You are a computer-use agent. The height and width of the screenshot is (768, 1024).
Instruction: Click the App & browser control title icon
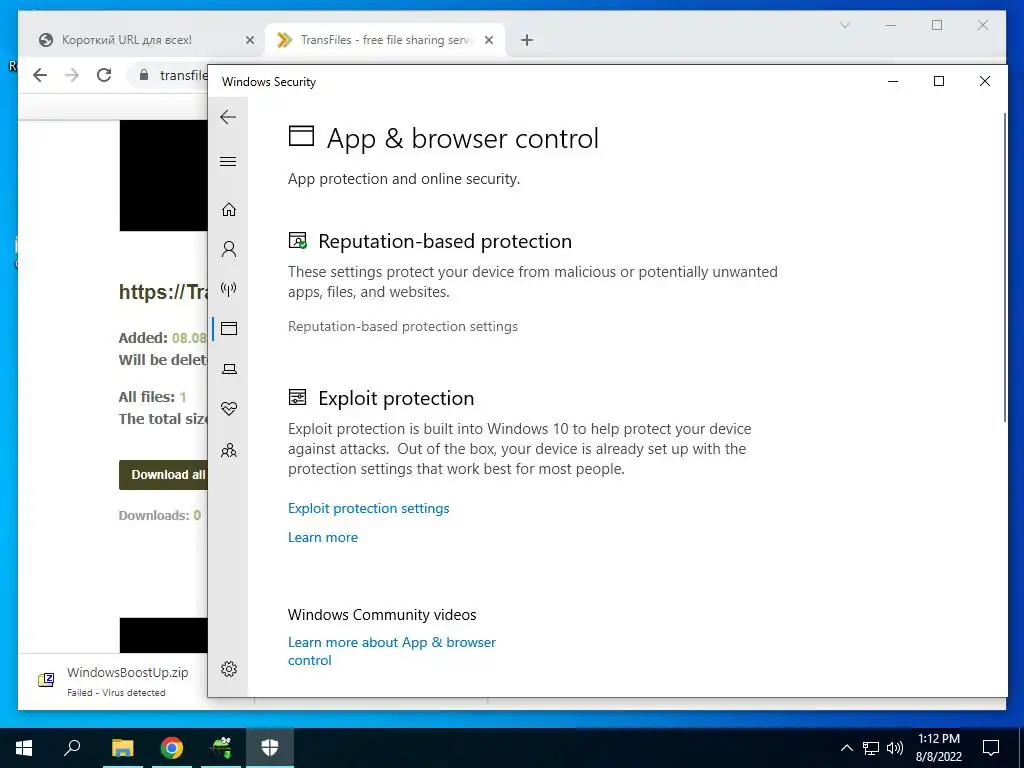(x=301, y=136)
